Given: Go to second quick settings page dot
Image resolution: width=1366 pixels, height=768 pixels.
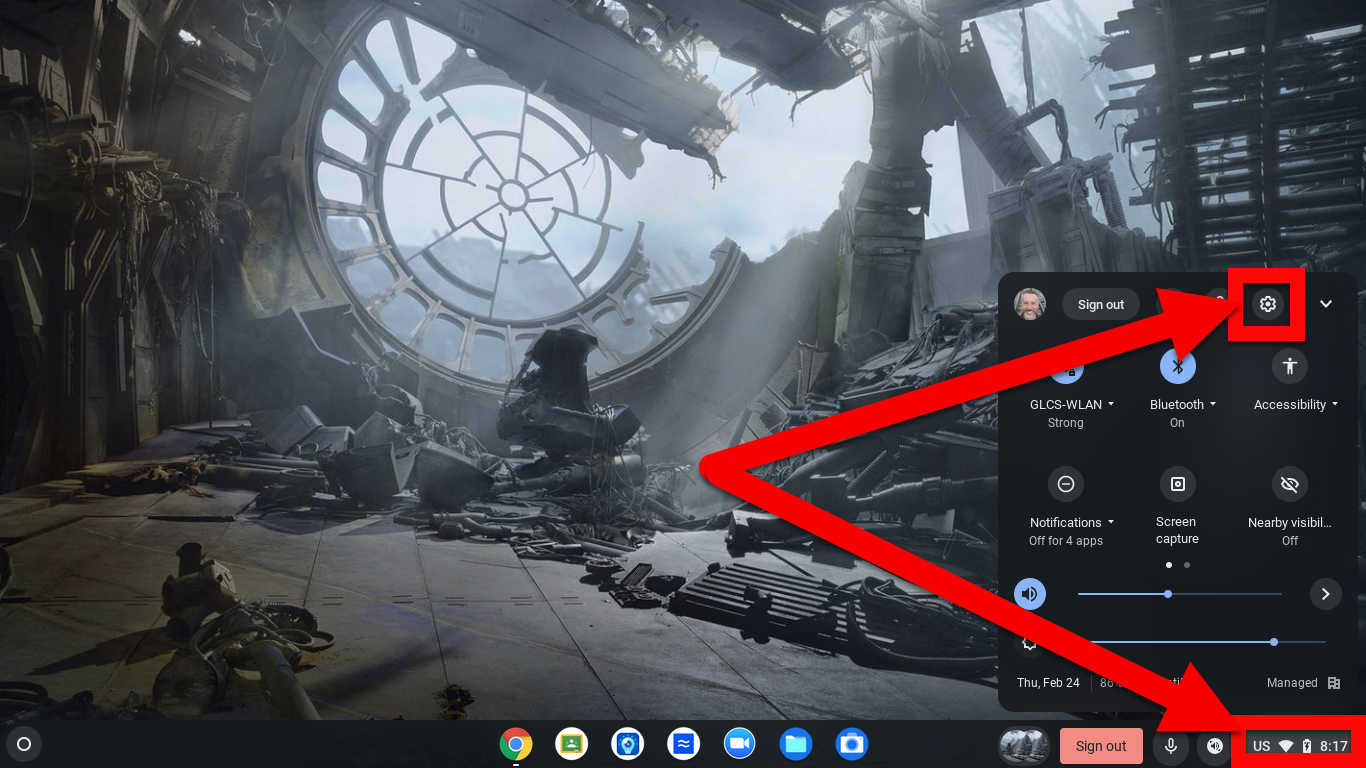Looking at the screenshot, I should pyautogui.click(x=1187, y=565).
